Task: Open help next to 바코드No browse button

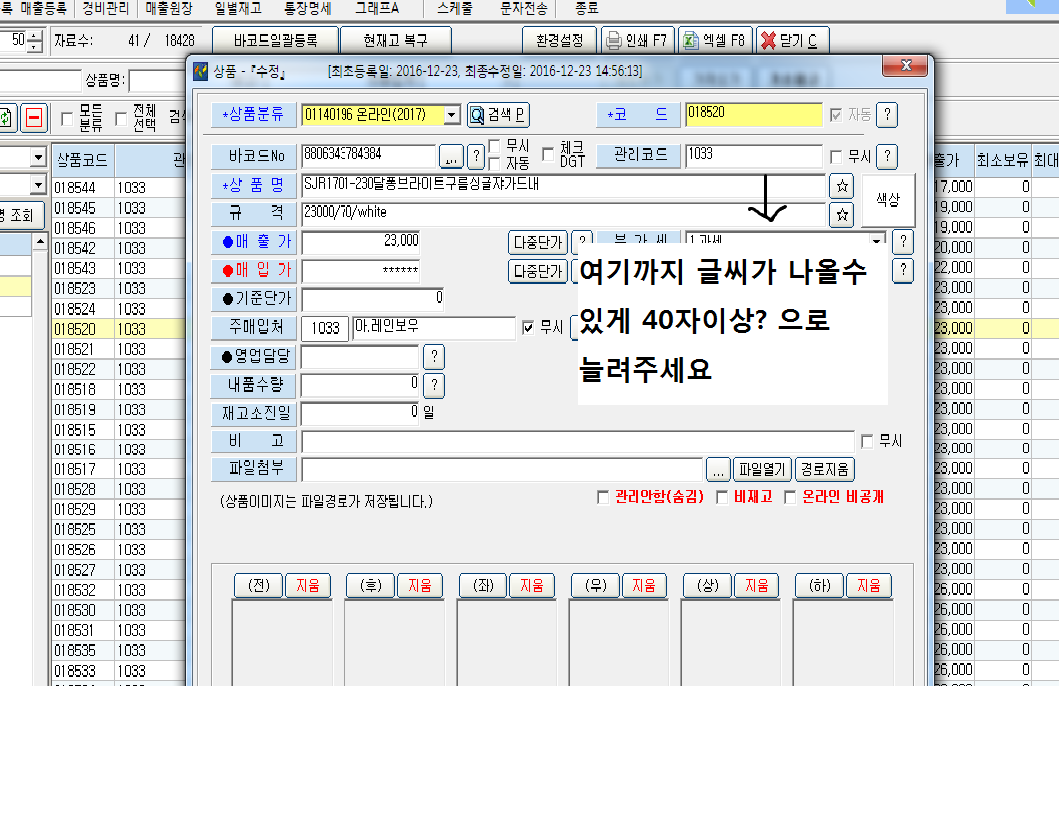Action: click(x=476, y=157)
